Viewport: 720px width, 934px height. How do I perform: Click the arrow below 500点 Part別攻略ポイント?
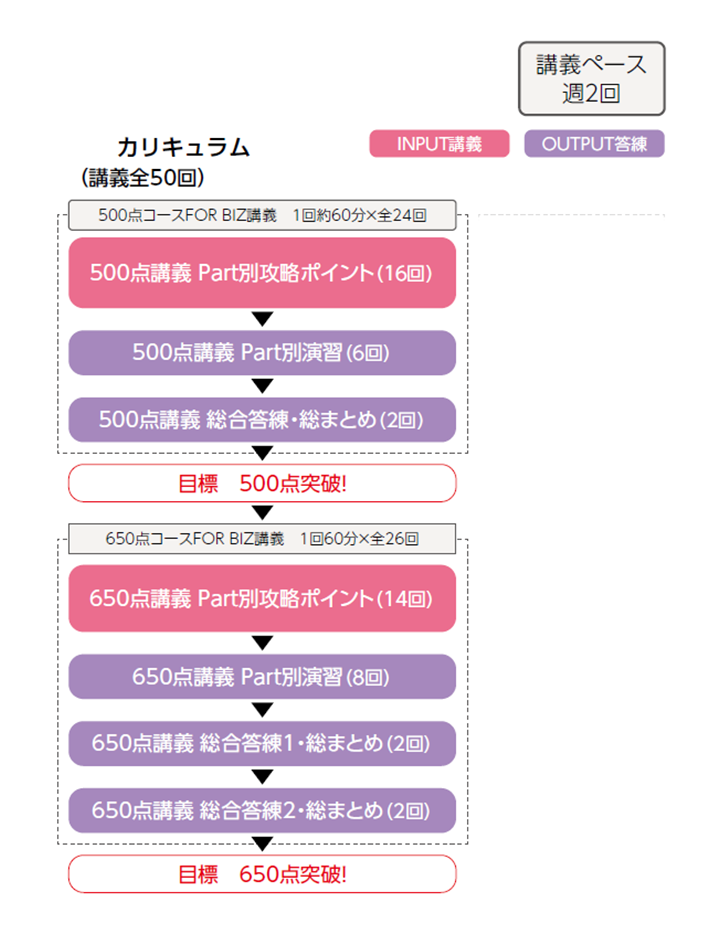[x=262, y=320]
